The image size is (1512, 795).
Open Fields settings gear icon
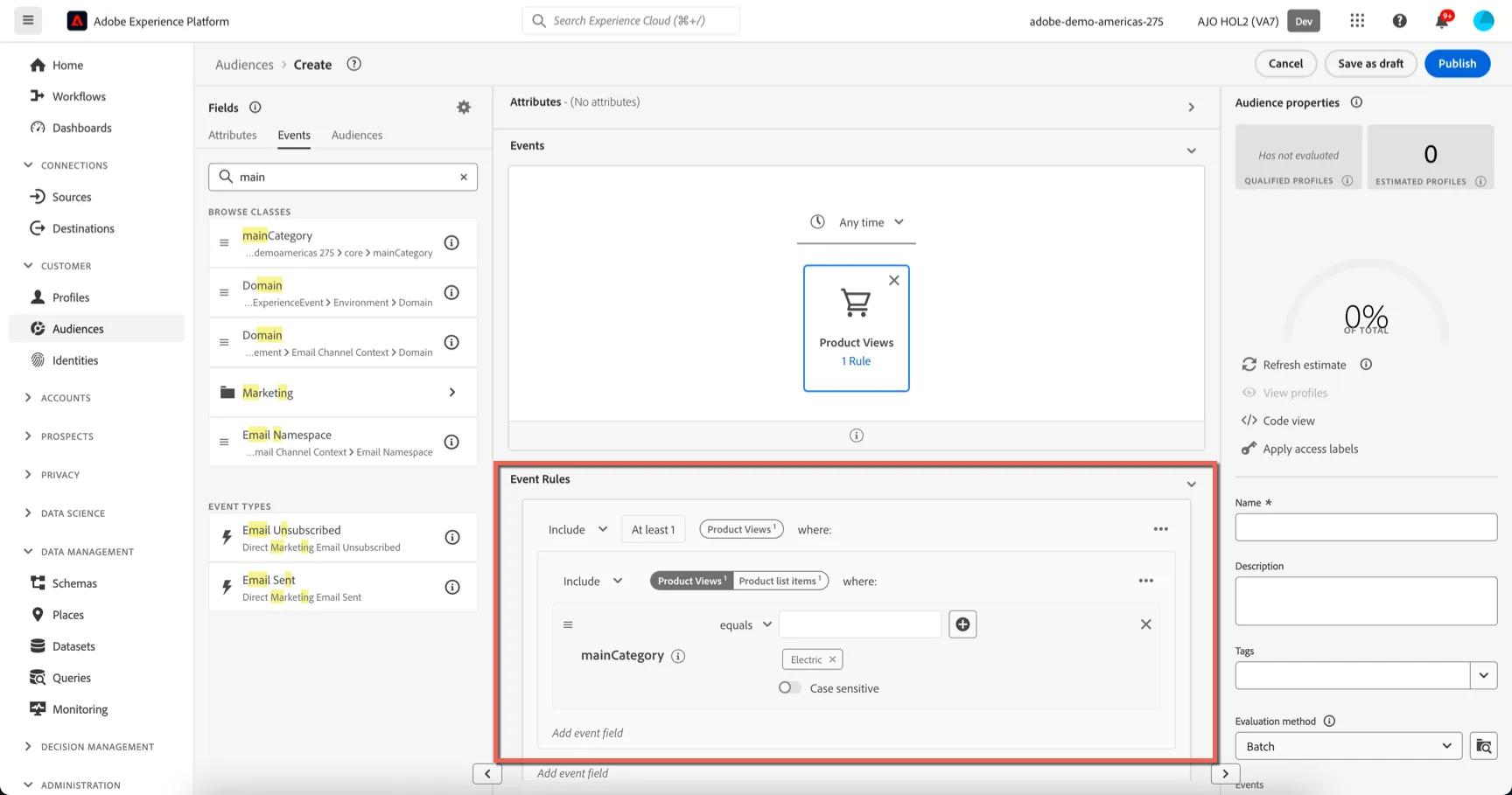click(464, 107)
